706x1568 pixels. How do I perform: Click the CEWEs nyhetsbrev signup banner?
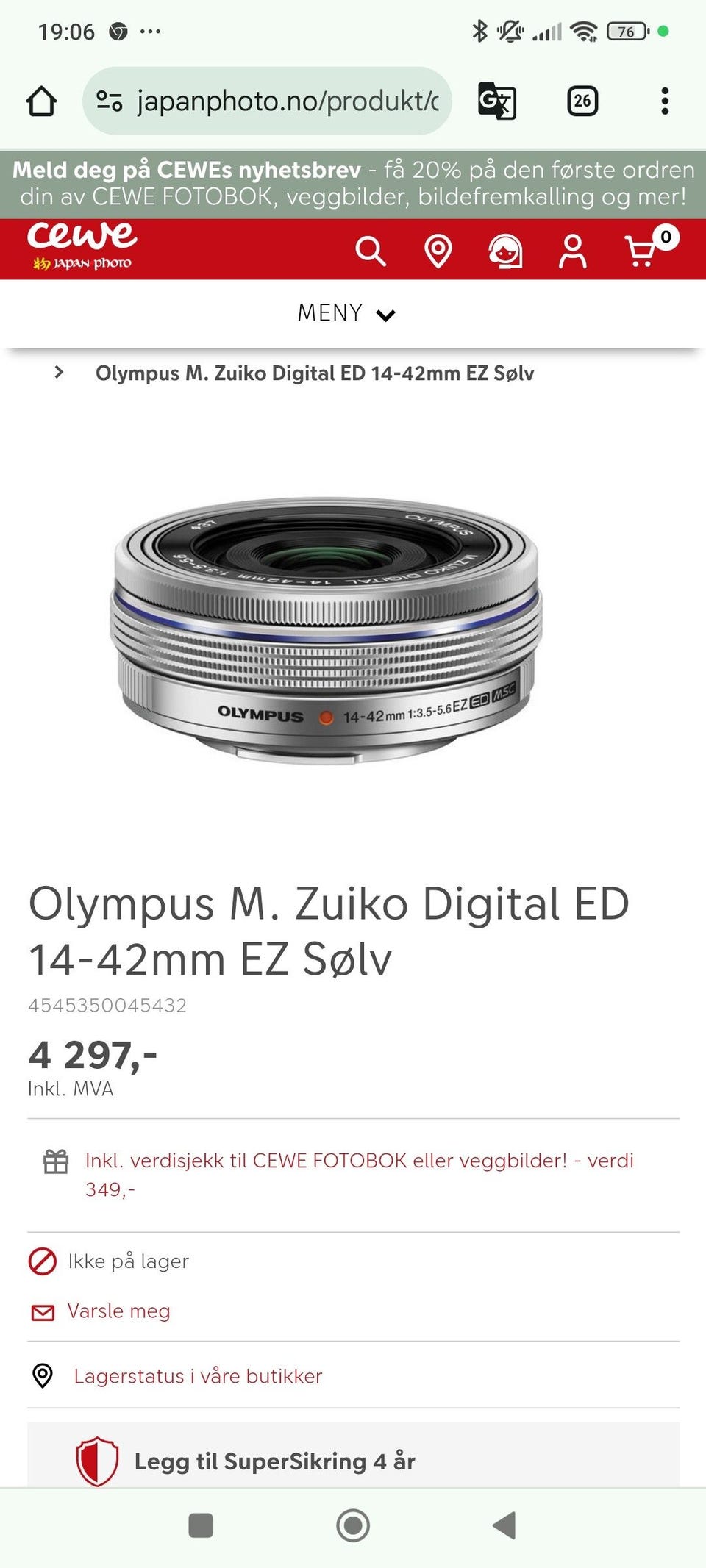[353, 184]
